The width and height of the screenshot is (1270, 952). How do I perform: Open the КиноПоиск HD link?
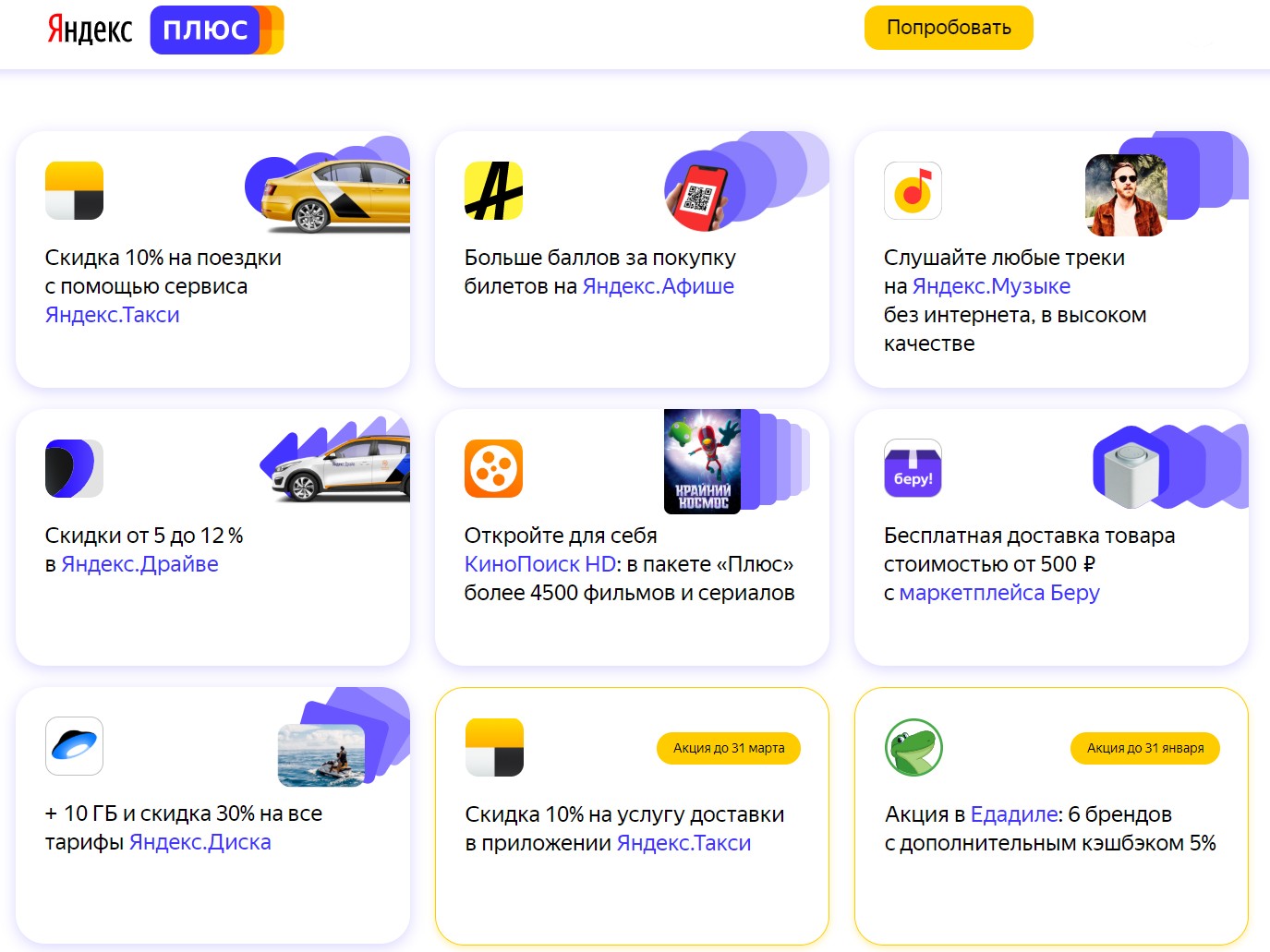click(x=540, y=564)
